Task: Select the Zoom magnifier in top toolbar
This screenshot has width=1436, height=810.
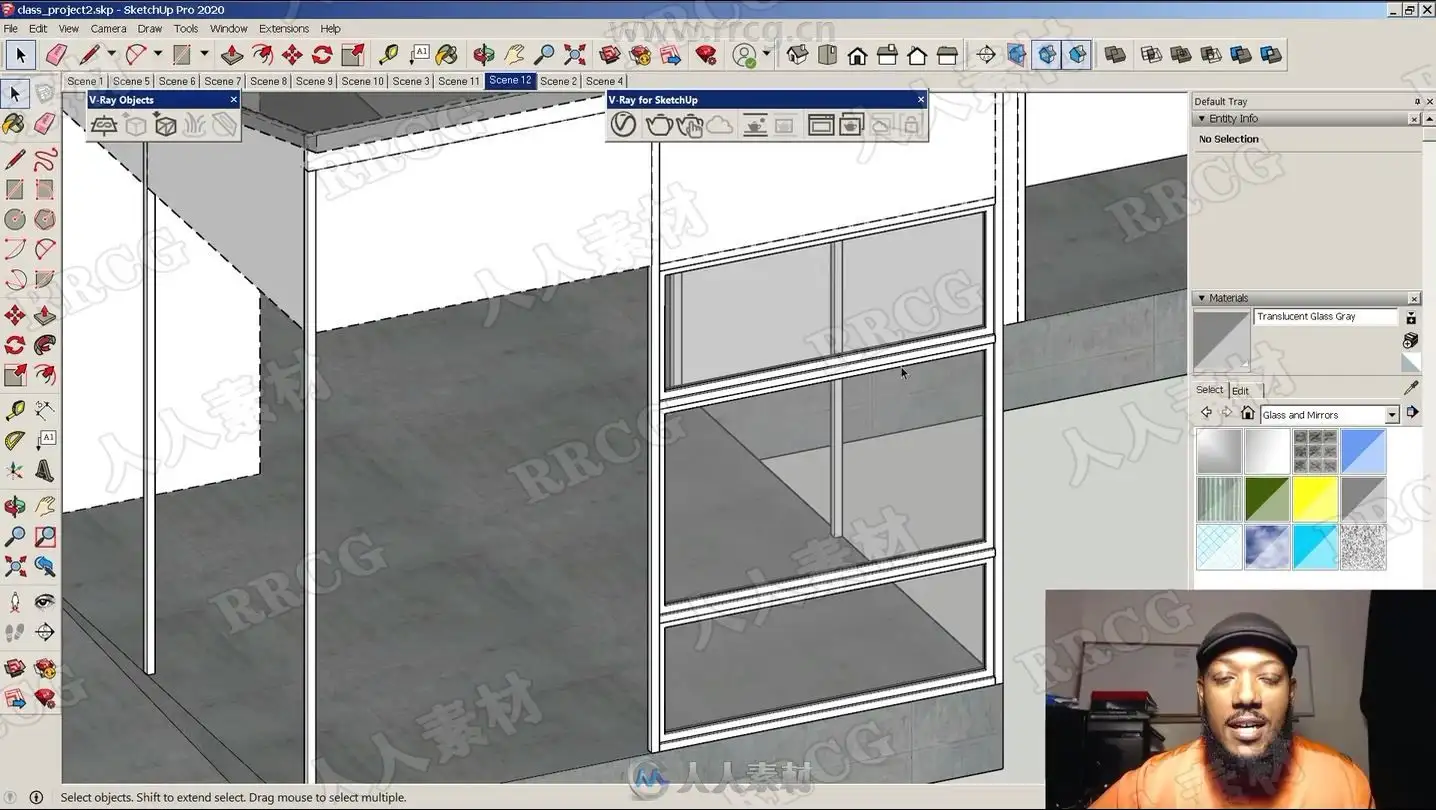Action: coord(544,54)
